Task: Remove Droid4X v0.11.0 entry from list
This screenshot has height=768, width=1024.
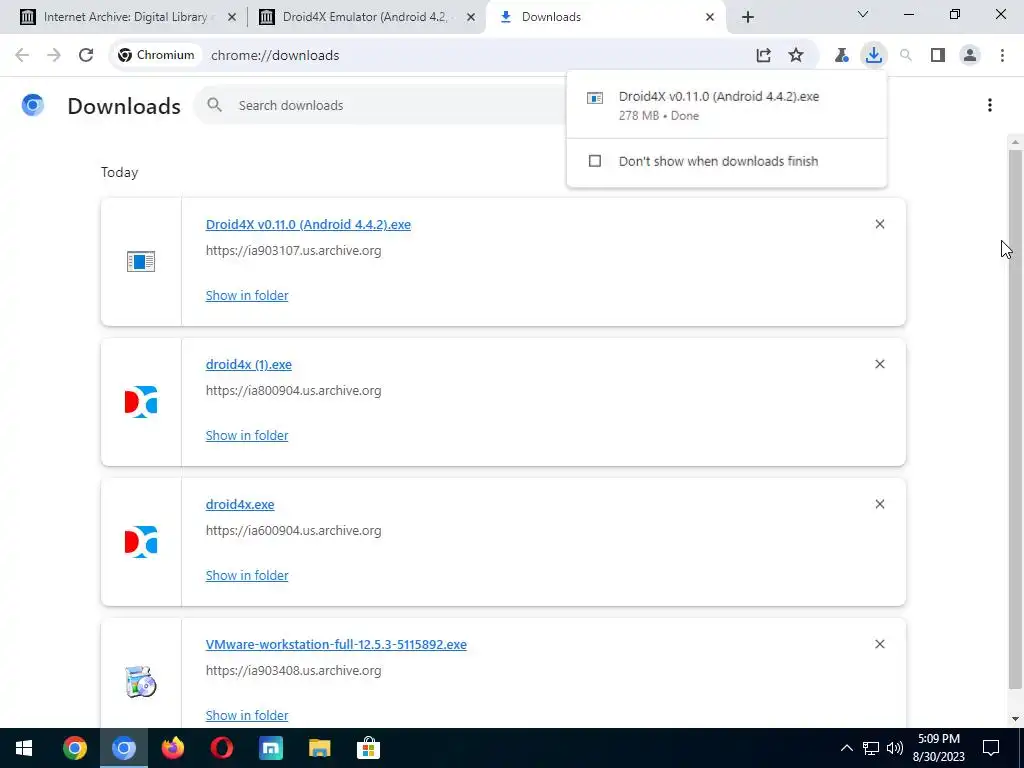Action: point(880,224)
